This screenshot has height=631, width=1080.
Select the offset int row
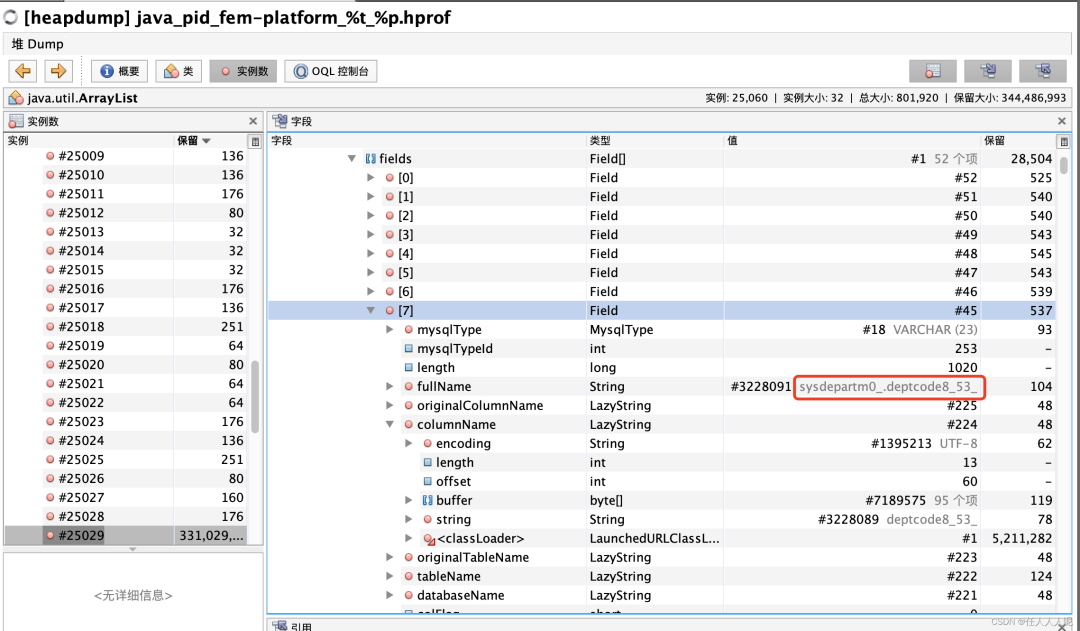click(x=661, y=482)
